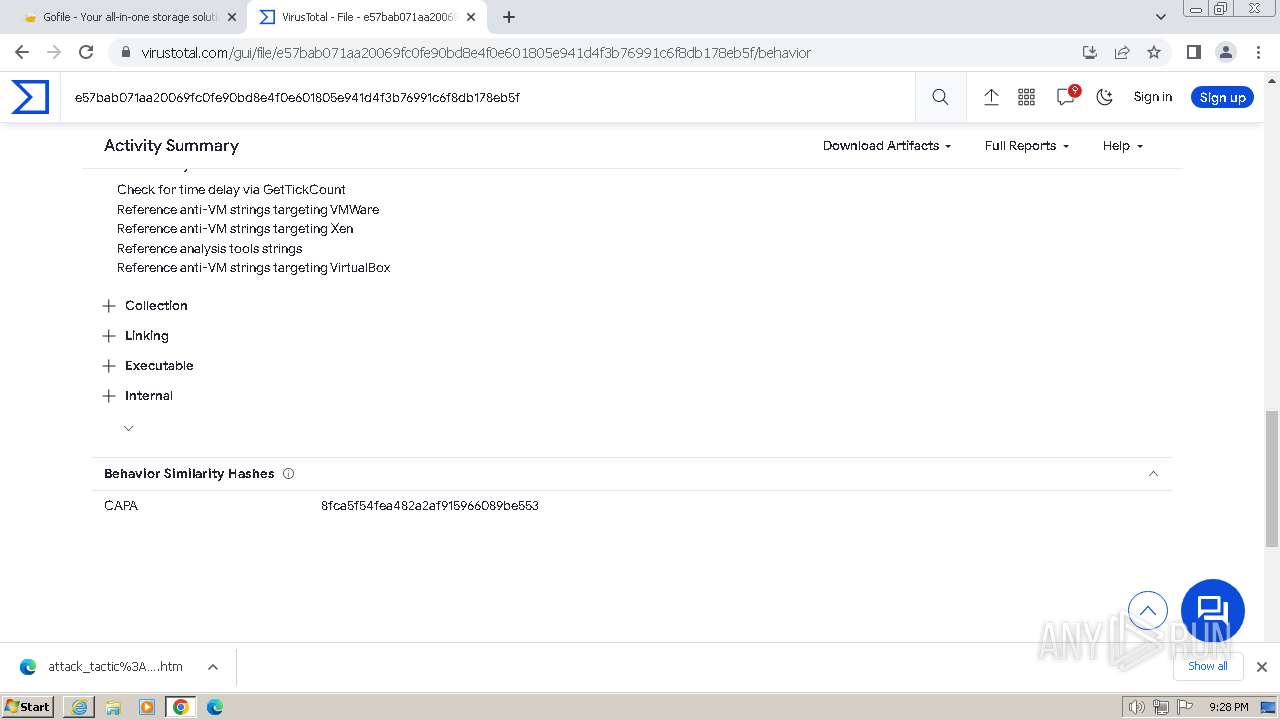Open the Chrome profile avatar
The image size is (1280, 720).
point(1226,53)
